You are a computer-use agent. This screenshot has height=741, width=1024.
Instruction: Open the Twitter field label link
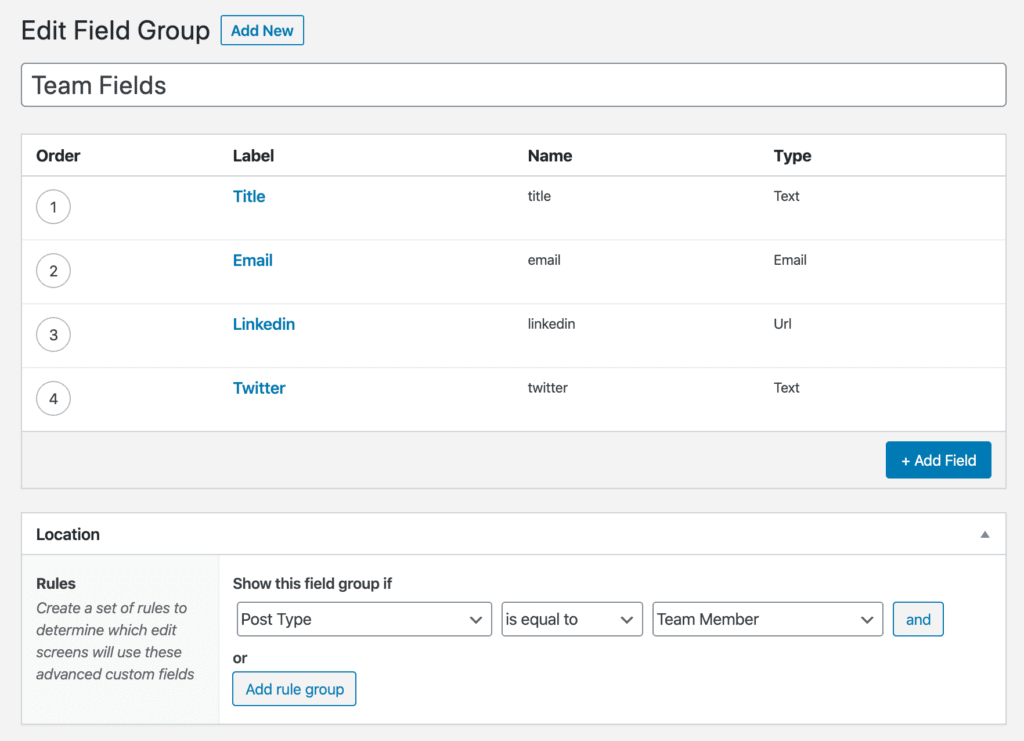click(259, 388)
